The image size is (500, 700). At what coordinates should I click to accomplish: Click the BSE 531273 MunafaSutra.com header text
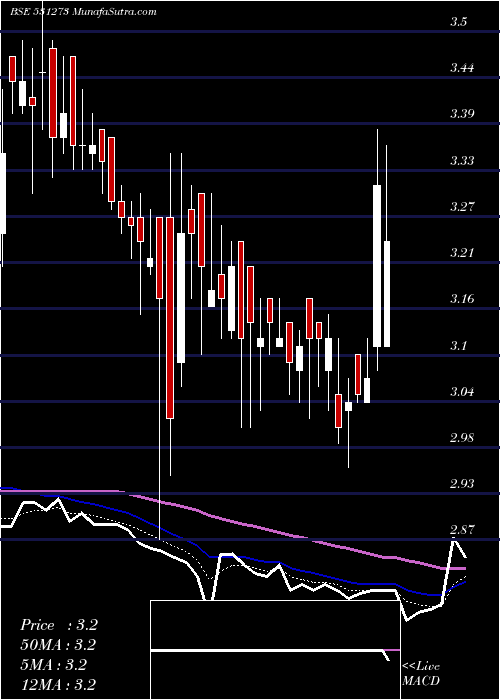coord(83,11)
